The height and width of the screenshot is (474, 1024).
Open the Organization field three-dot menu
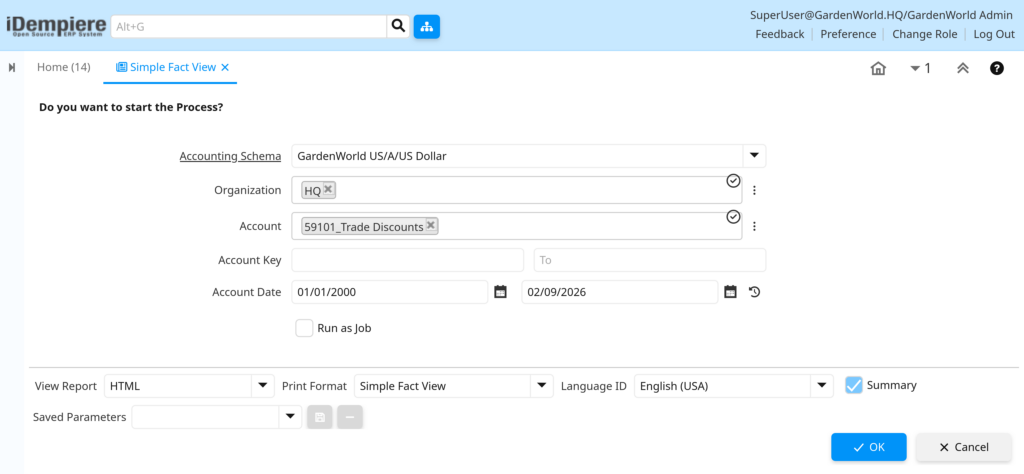(x=754, y=191)
